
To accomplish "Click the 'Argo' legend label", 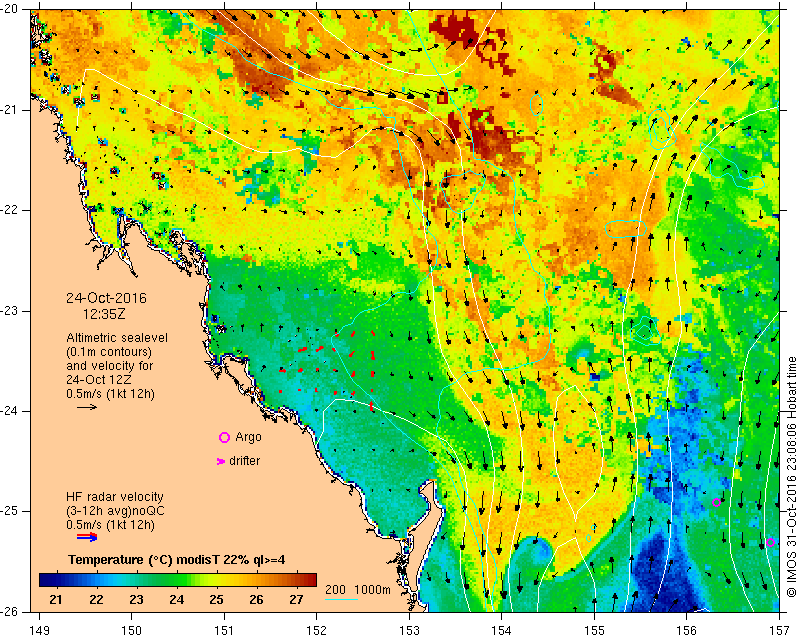I will pyautogui.click(x=248, y=437).
